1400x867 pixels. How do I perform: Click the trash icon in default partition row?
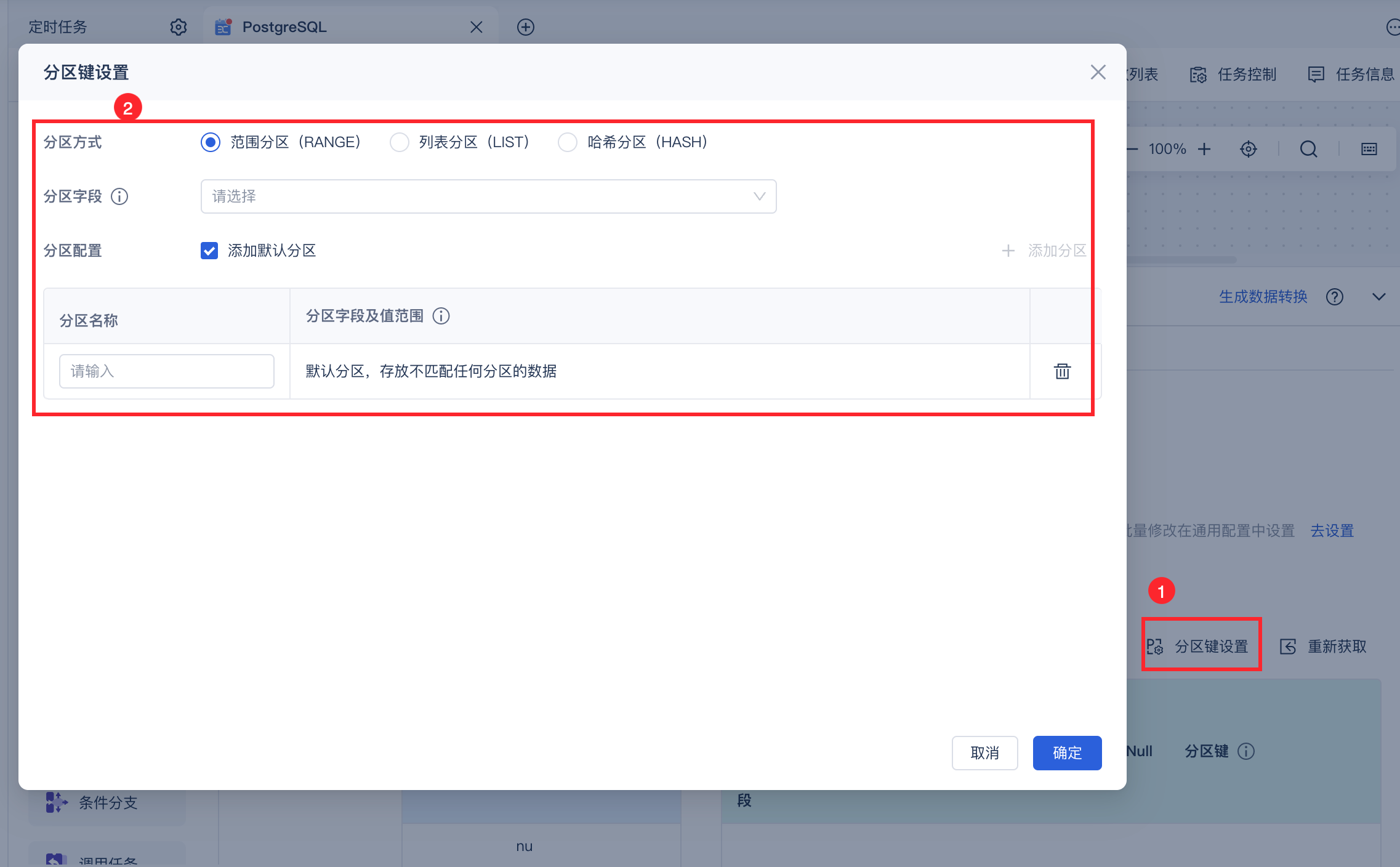(x=1062, y=371)
